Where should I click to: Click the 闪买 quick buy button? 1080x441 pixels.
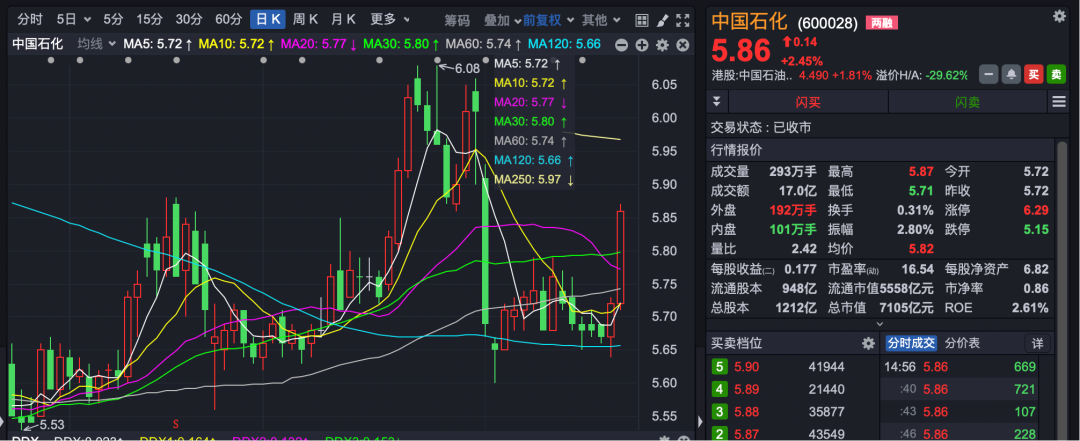[x=809, y=102]
